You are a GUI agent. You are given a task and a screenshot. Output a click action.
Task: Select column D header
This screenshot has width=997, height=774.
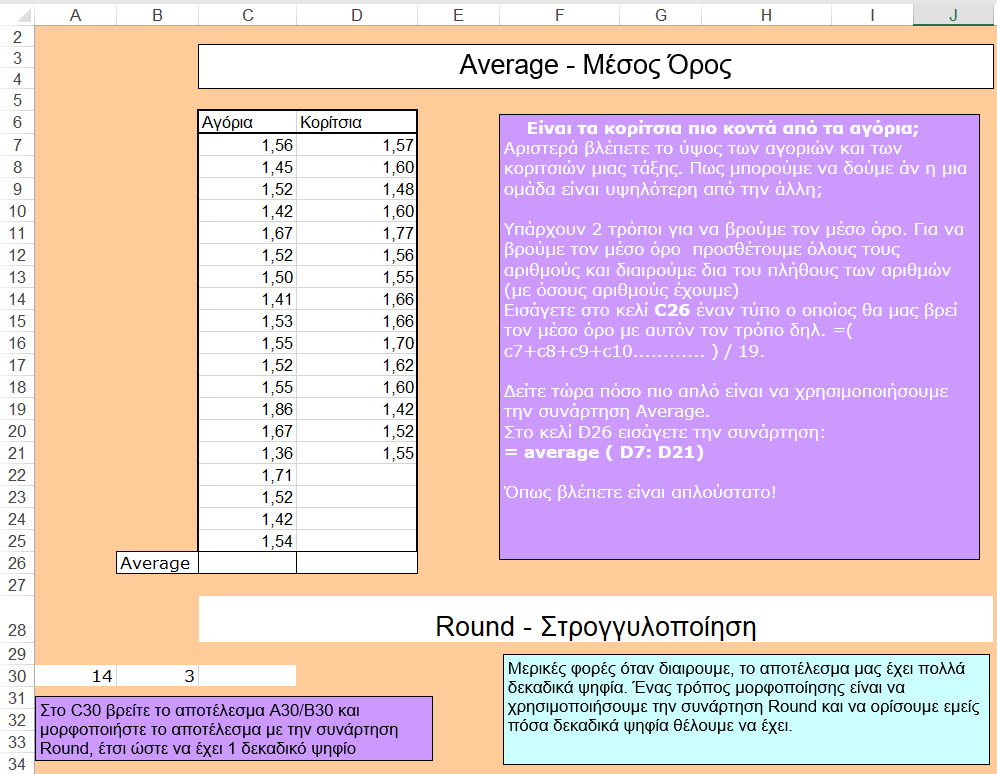(357, 13)
